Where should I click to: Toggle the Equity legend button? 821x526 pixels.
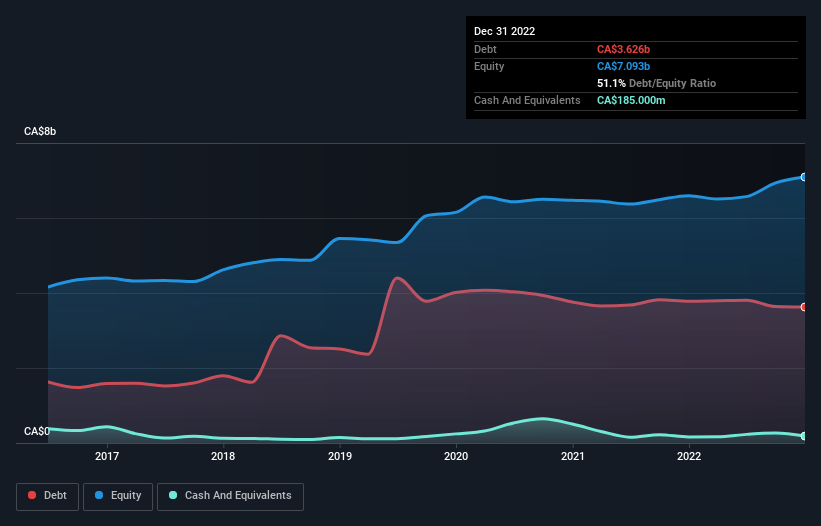click(118, 496)
